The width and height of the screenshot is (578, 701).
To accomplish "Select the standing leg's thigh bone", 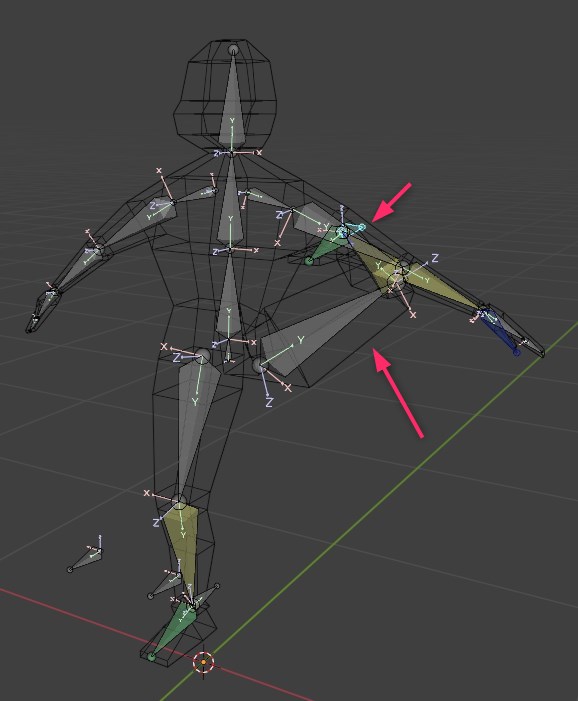I will click(194, 422).
